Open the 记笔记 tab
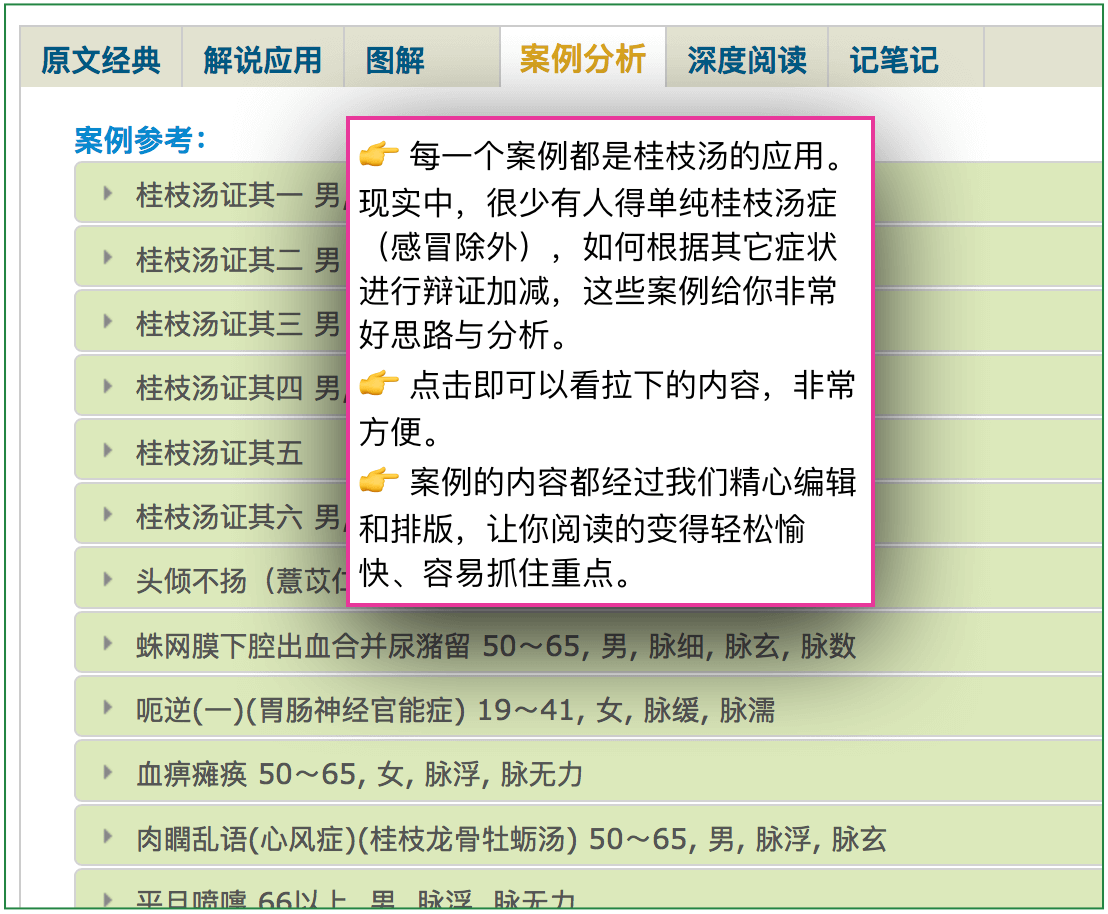 tap(894, 60)
